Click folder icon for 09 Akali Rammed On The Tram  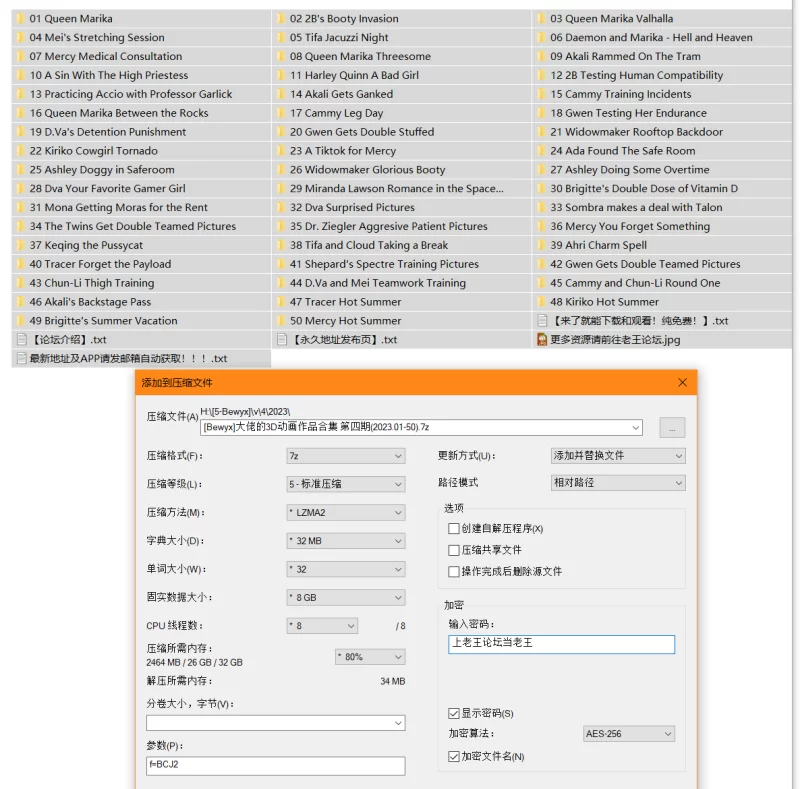pyautogui.click(x=542, y=57)
